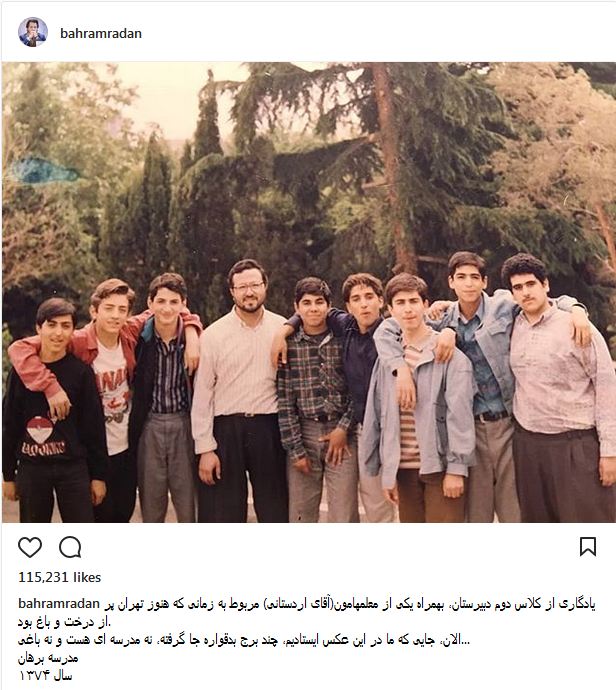Click the caption line reading مدرسه برهان

(x=48, y=658)
